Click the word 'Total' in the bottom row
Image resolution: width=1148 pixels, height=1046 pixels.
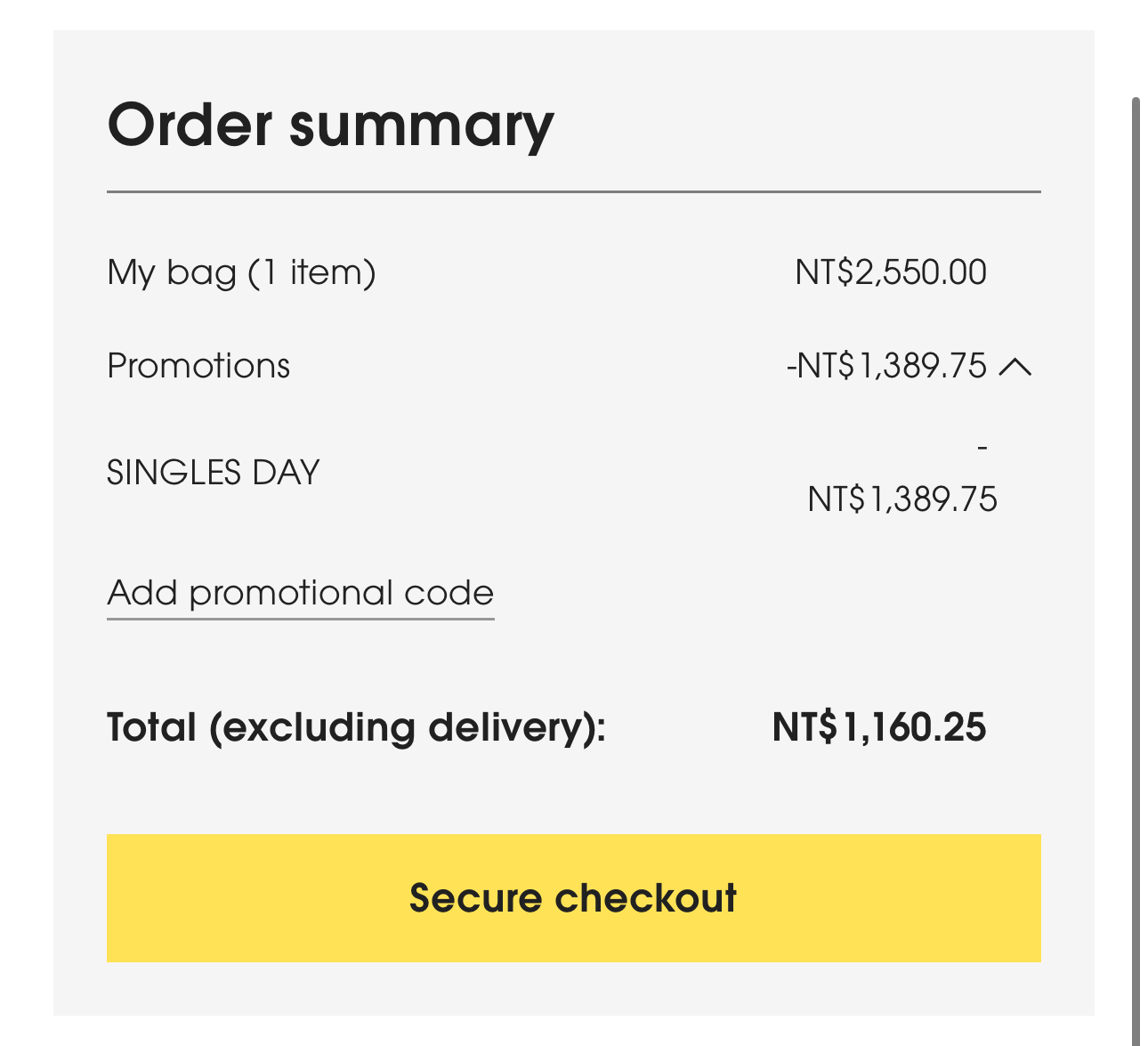point(151,727)
